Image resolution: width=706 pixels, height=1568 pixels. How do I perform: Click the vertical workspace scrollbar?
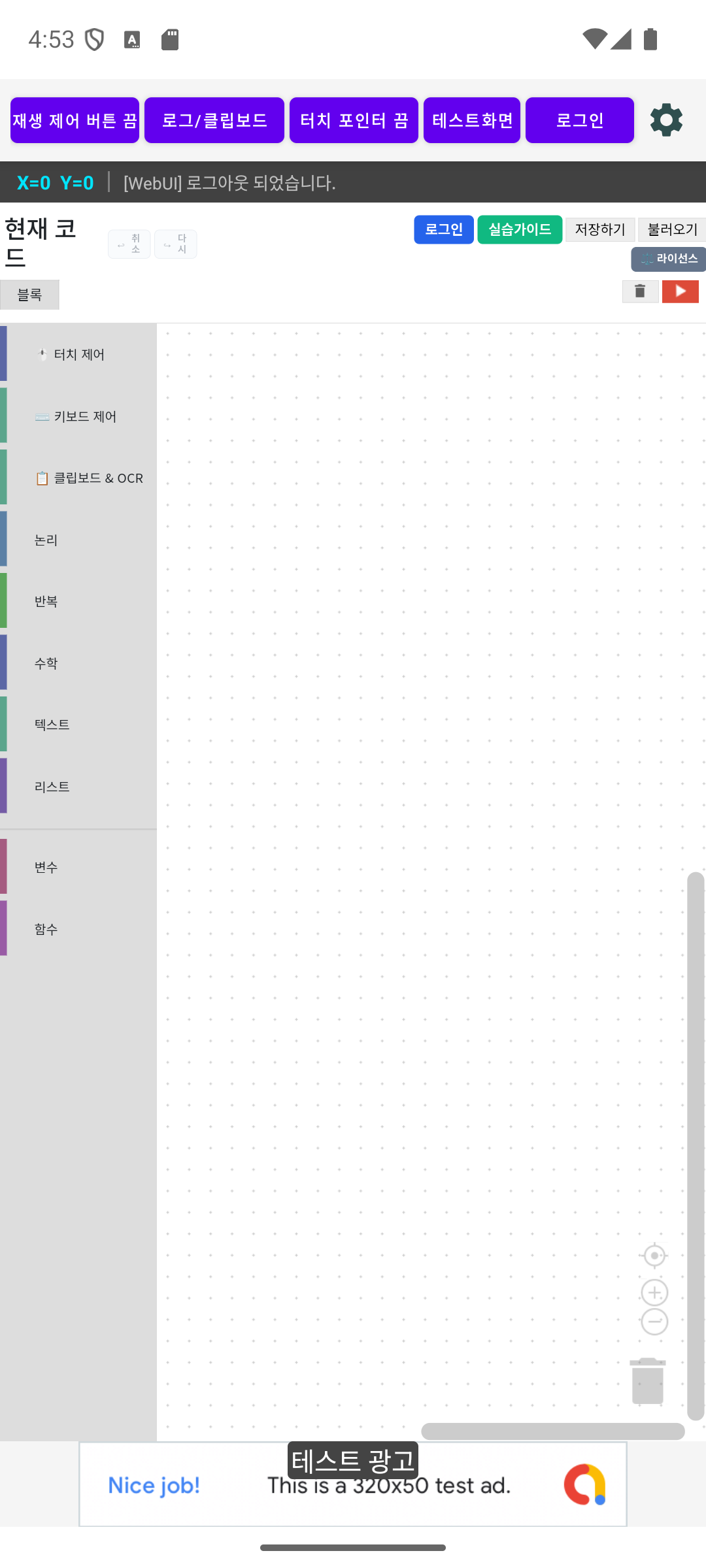tap(696, 1146)
